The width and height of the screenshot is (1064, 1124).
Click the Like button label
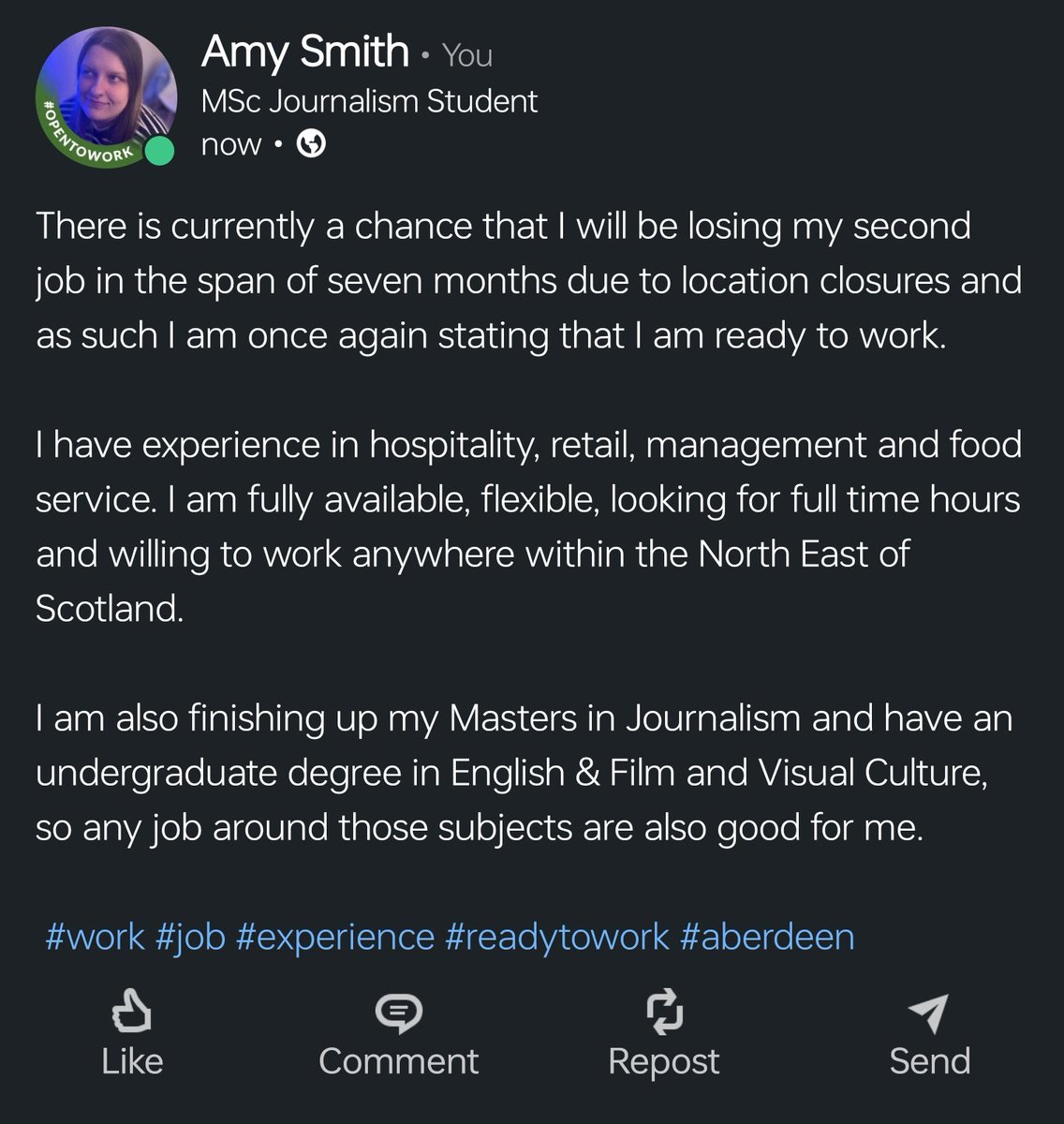point(131,1061)
